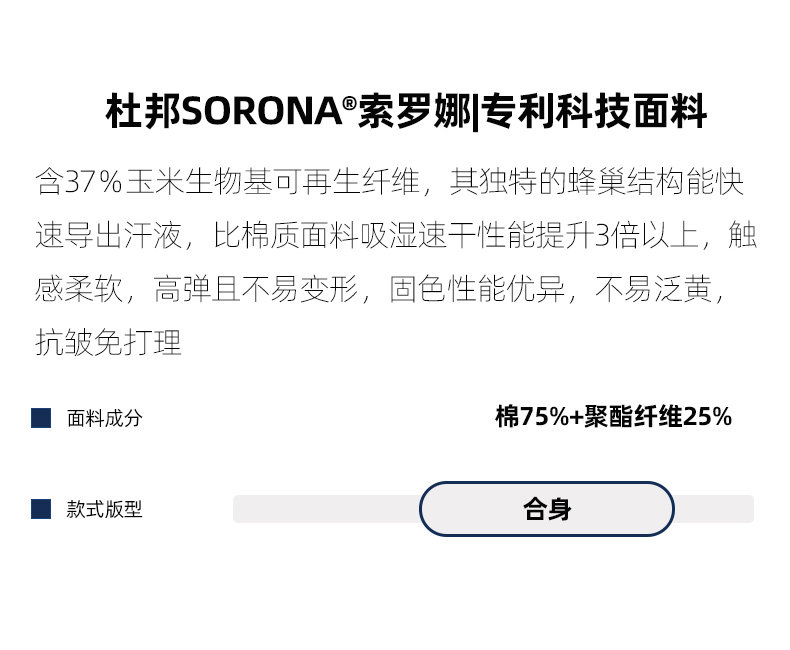Click the 37% figure in the description
This screenshot has width=790, height=650.
[93, 182]
